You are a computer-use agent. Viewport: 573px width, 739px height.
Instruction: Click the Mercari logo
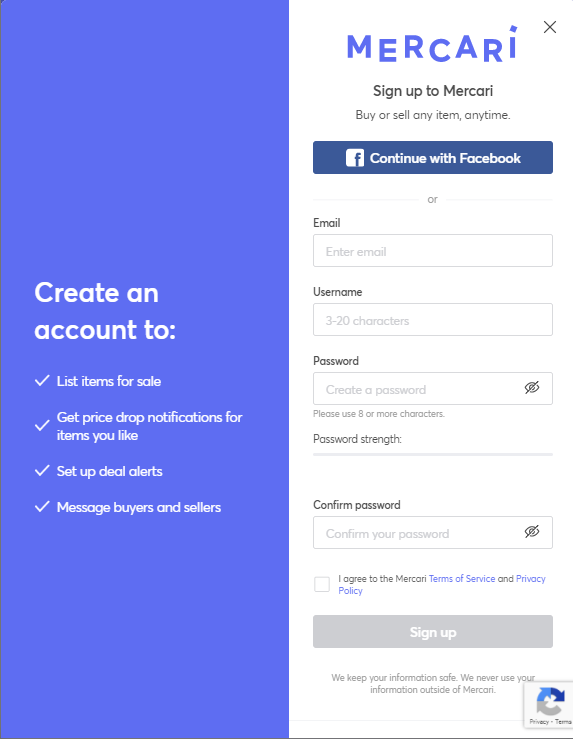[x=433, y=44]
